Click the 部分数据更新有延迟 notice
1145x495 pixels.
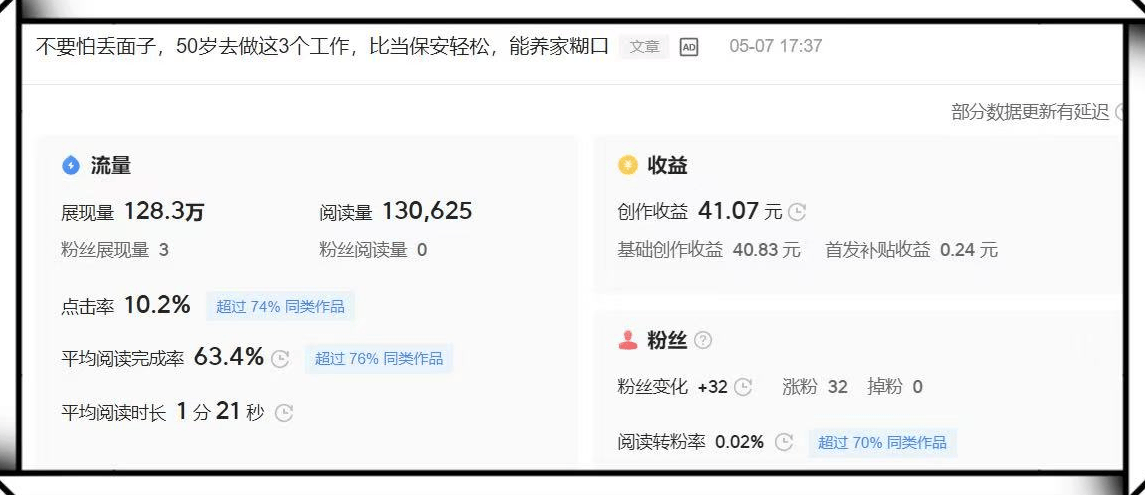pyautogui.click(x=1030, y=112)
